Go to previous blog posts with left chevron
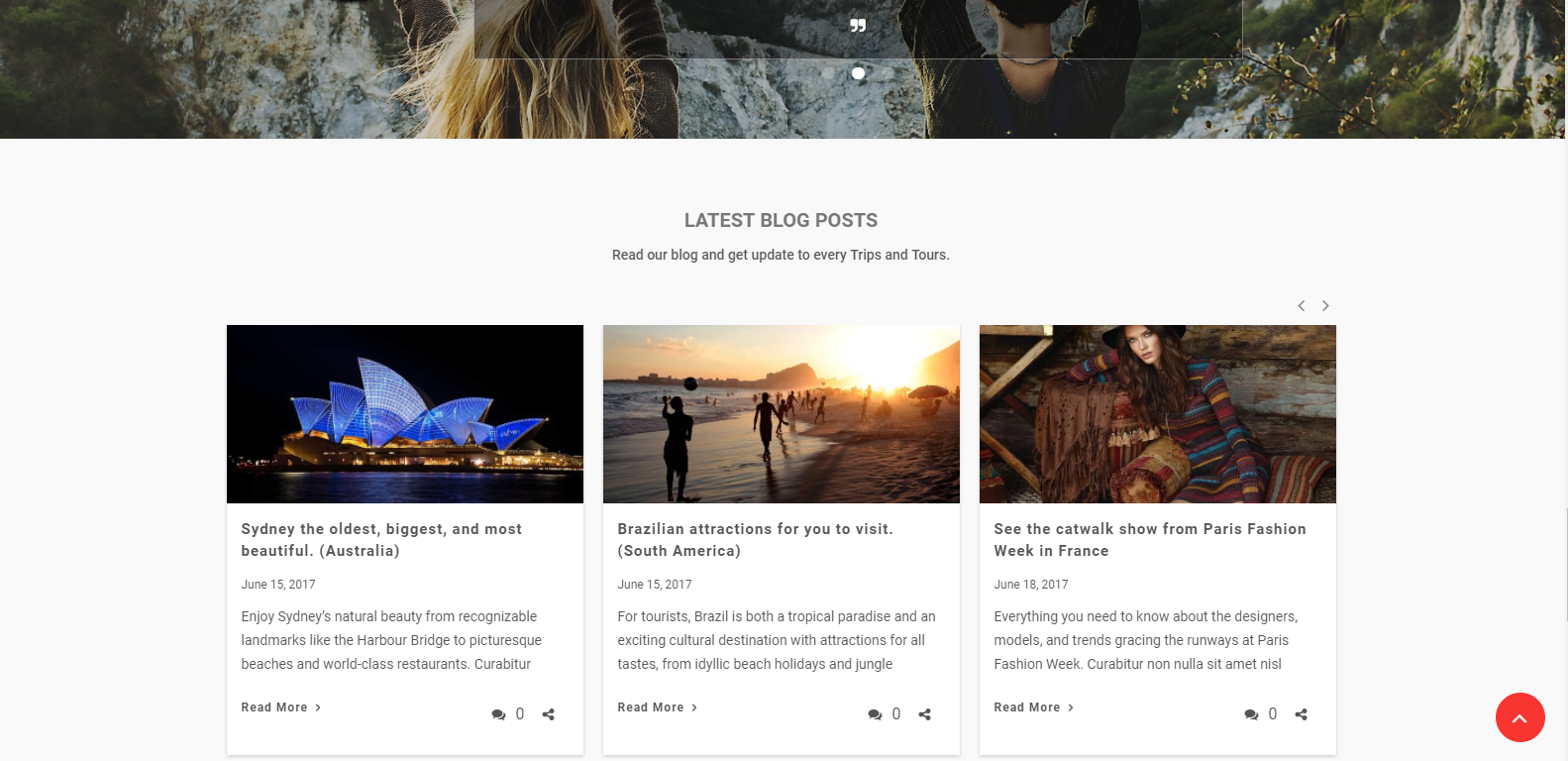Image resolution: width=1568 pixels, height=761 pixels. pyautogui.click(x=1302, y=306)
